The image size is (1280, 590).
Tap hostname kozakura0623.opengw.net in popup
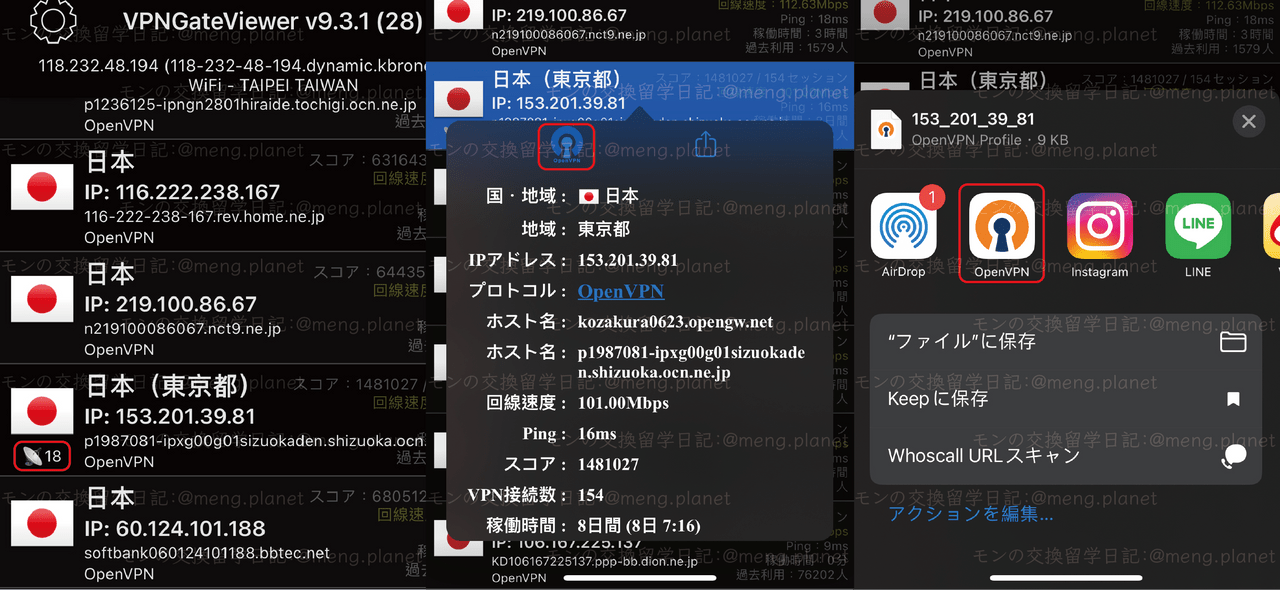point(675,322)
